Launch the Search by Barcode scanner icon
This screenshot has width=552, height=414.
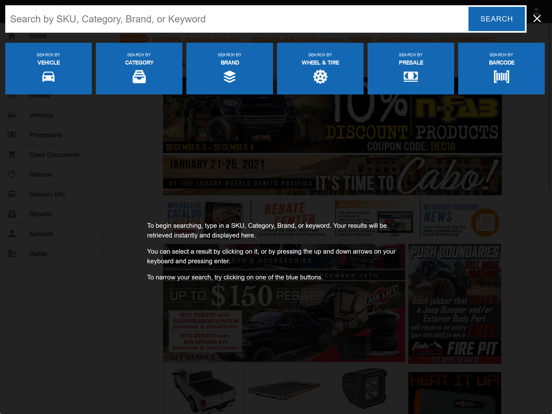coord(501,76)
